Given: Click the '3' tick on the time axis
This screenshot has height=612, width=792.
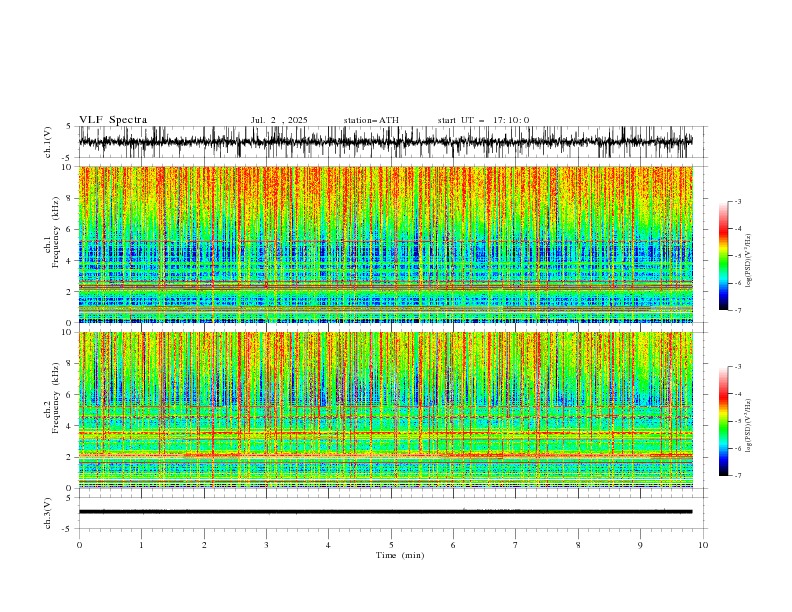Looking at the screenshot, I should [x=266, y=545].
